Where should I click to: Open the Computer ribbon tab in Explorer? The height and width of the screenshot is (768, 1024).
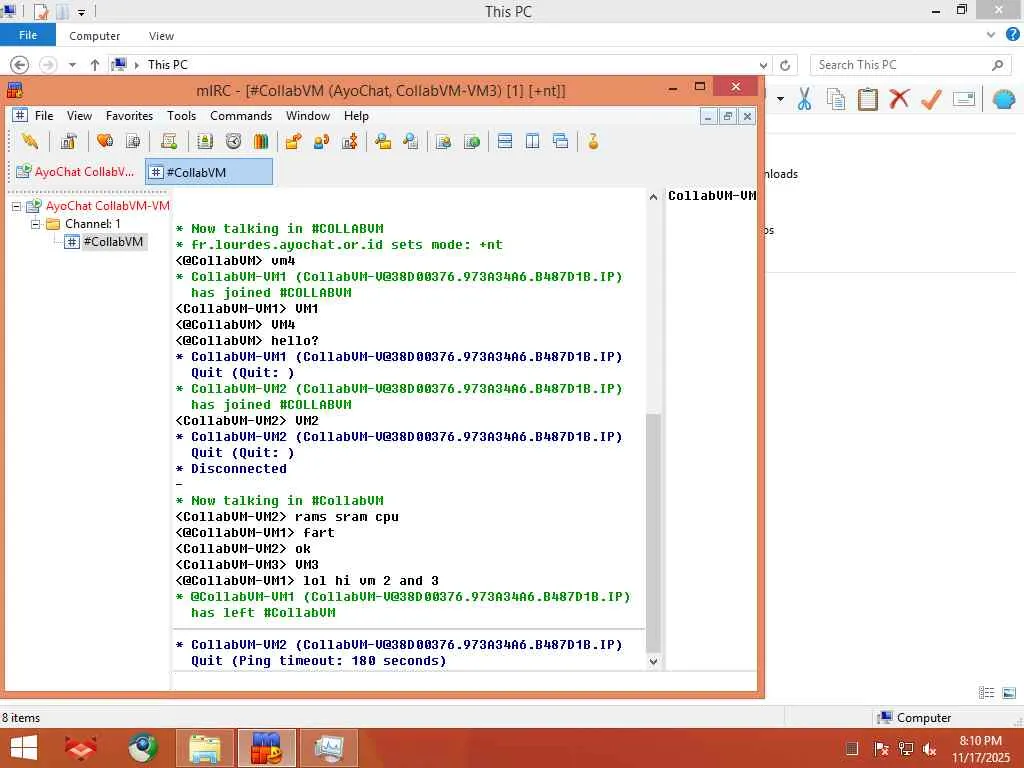95,36
